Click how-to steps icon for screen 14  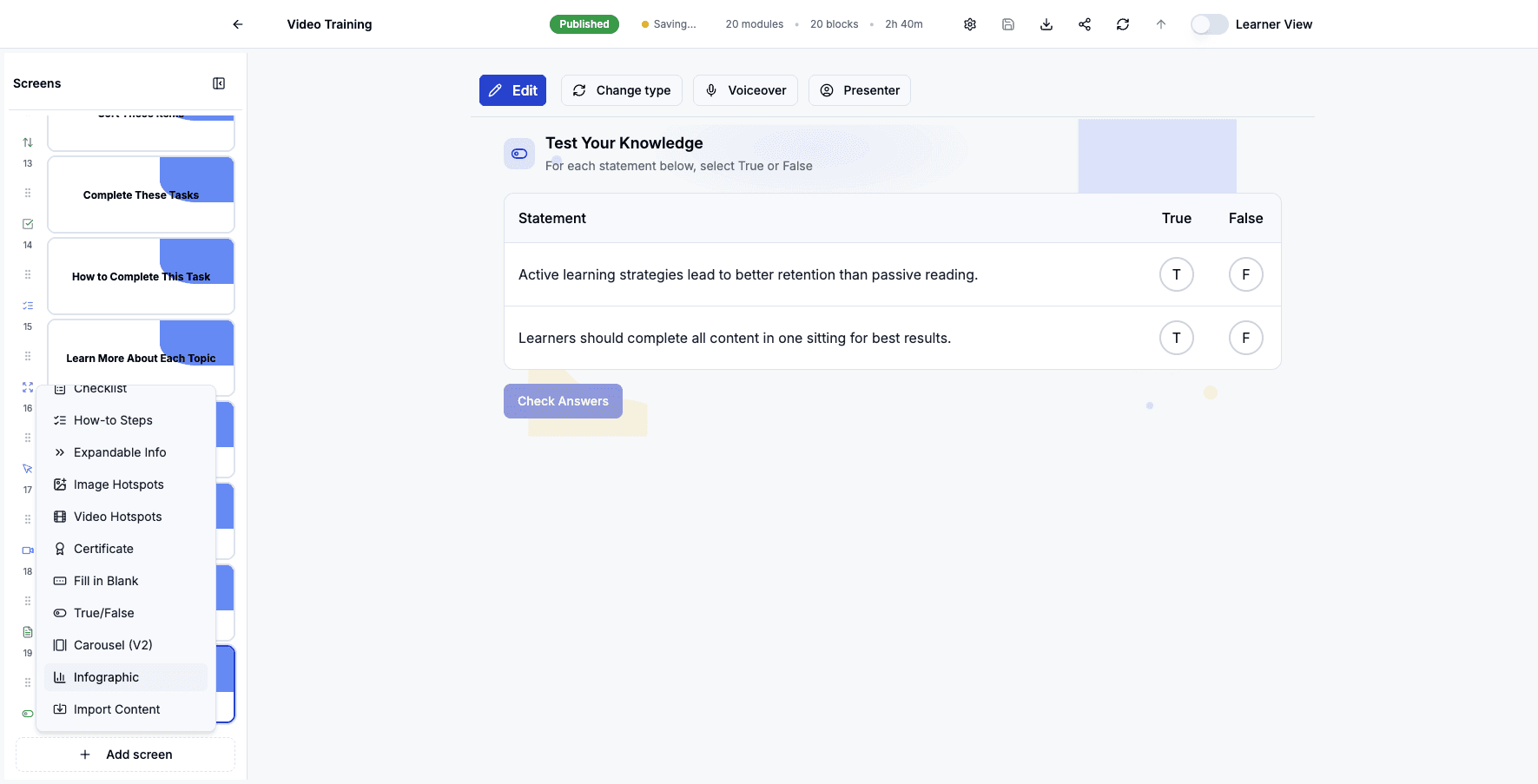pos(28,306)
